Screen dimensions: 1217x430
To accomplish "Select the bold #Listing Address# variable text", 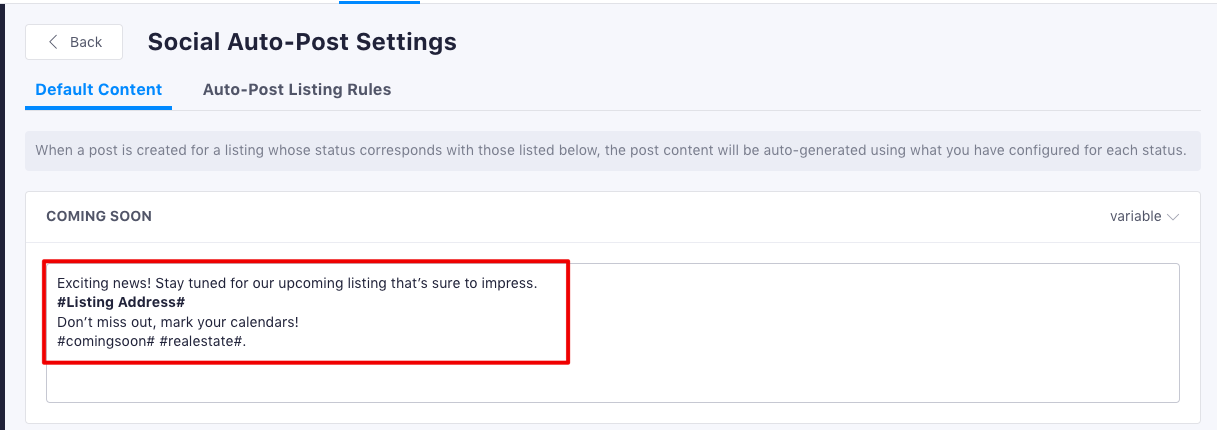I will [x=121, y=302].
